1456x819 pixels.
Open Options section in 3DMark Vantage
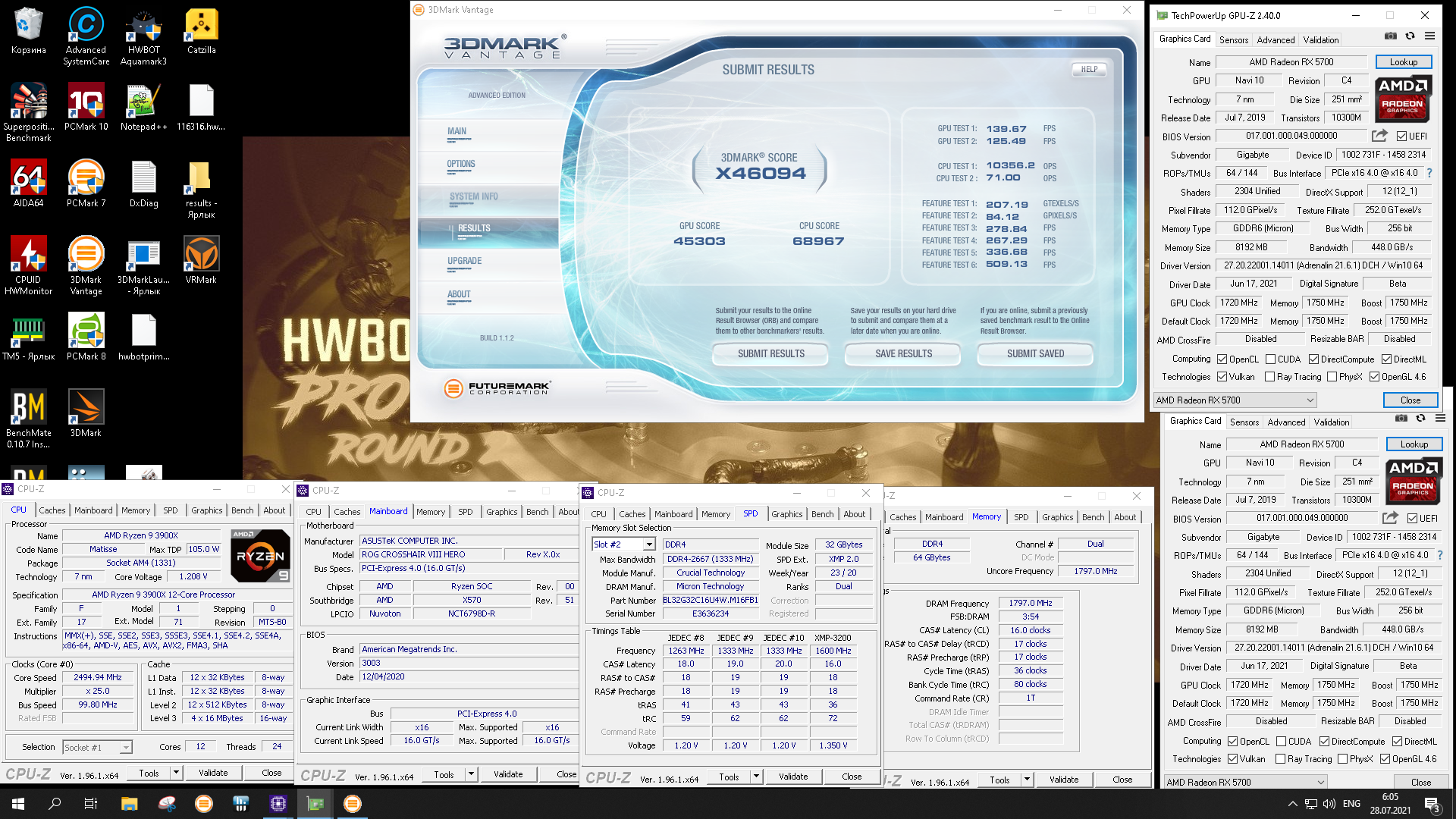[x=461, y=164]
